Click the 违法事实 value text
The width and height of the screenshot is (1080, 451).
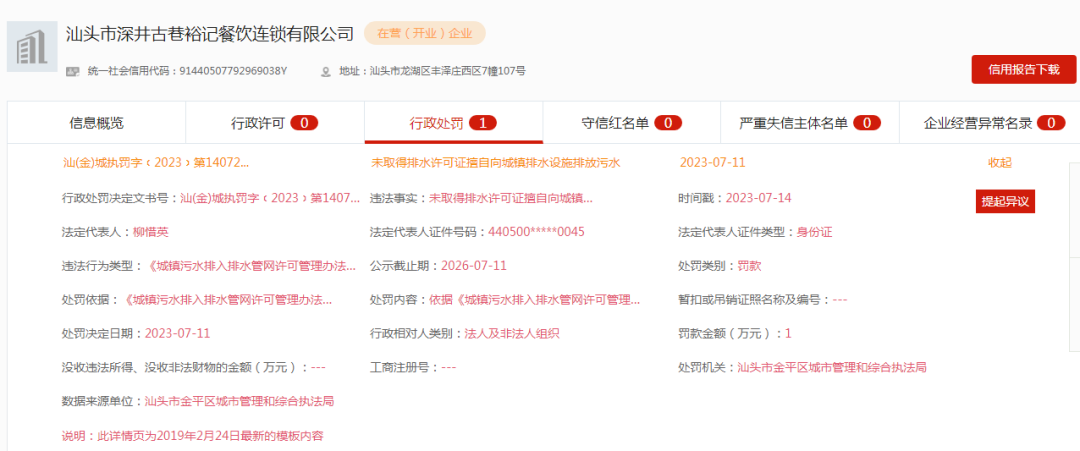(511, 198)
